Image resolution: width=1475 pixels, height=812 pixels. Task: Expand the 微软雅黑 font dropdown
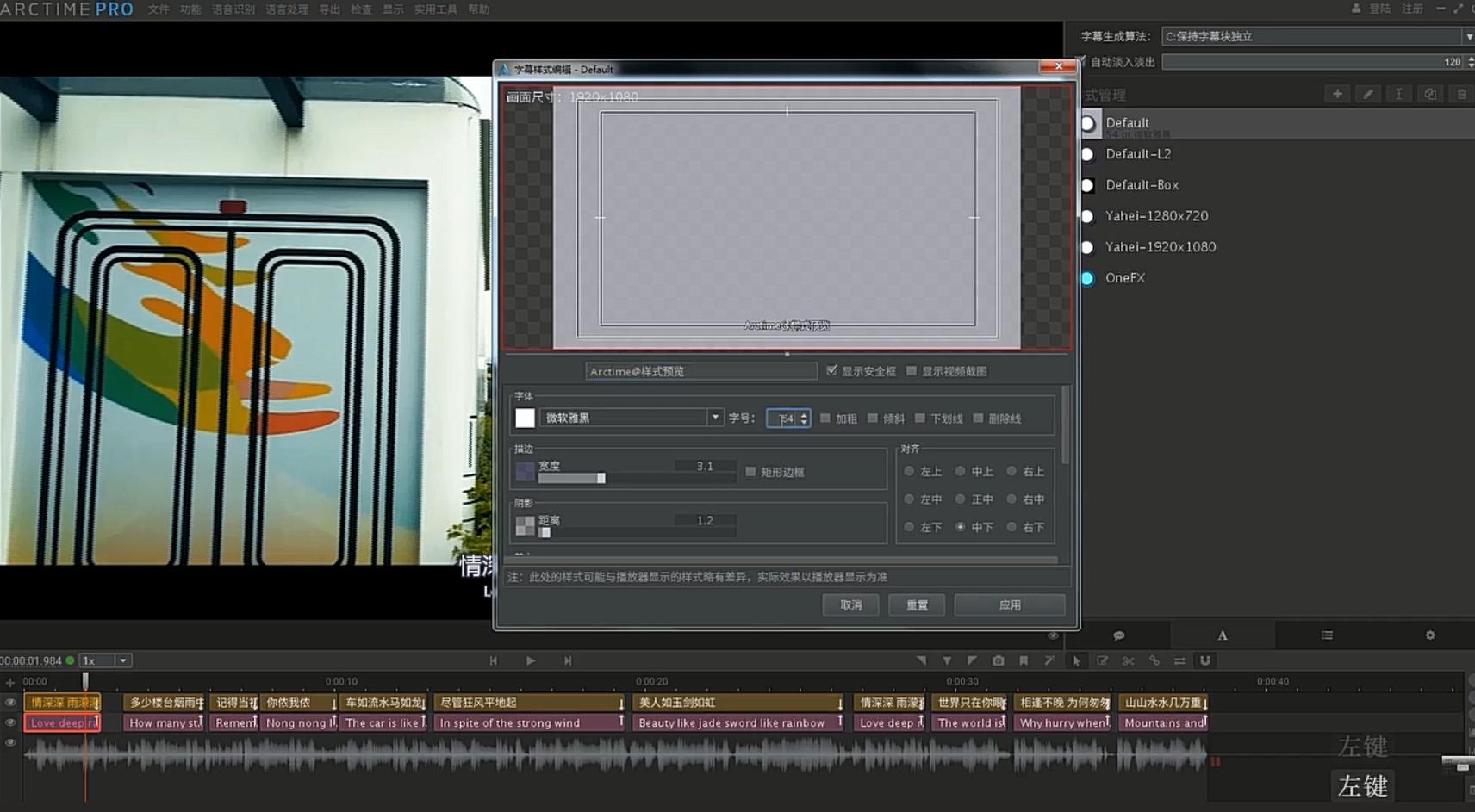pyautogui.click(x=714, y=418)
